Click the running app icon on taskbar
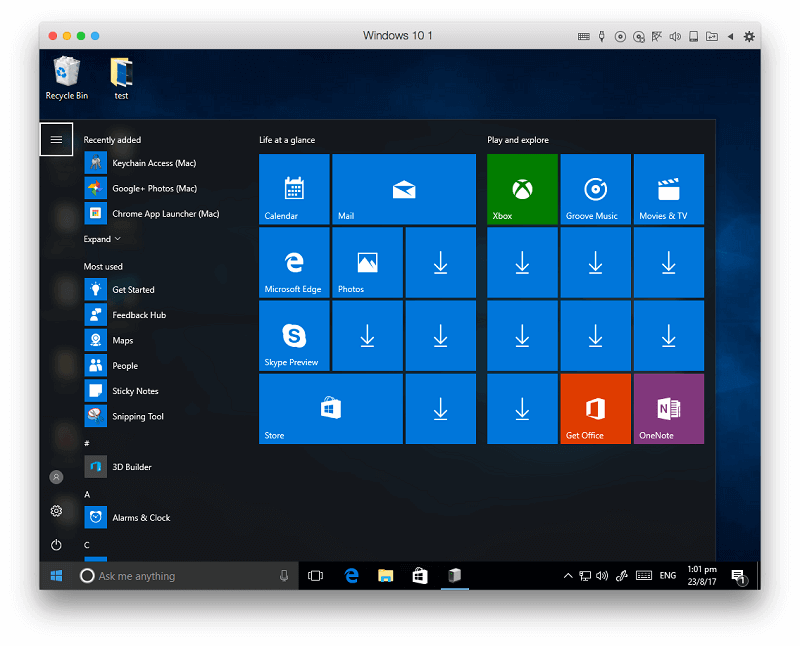Image resolution: width=800 pixels, height=646 pixels. coord(455,576)
